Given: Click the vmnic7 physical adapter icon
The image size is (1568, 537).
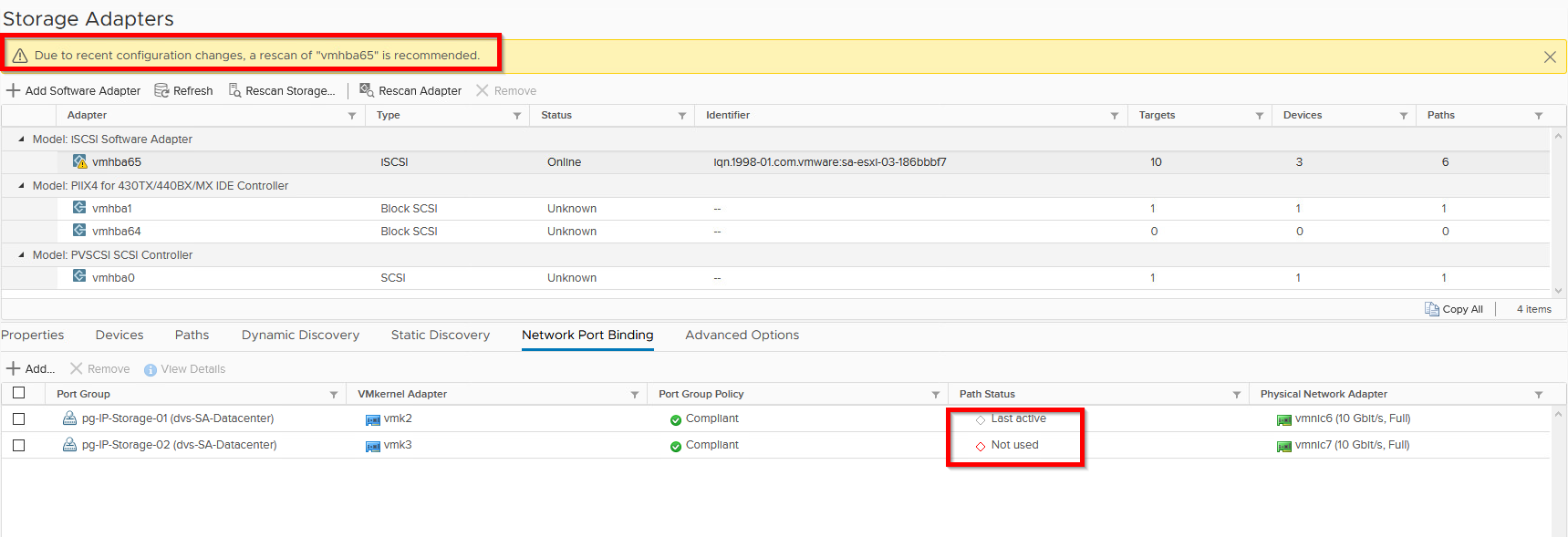Looking at the screenshot, I should (x=1284, y=447).
